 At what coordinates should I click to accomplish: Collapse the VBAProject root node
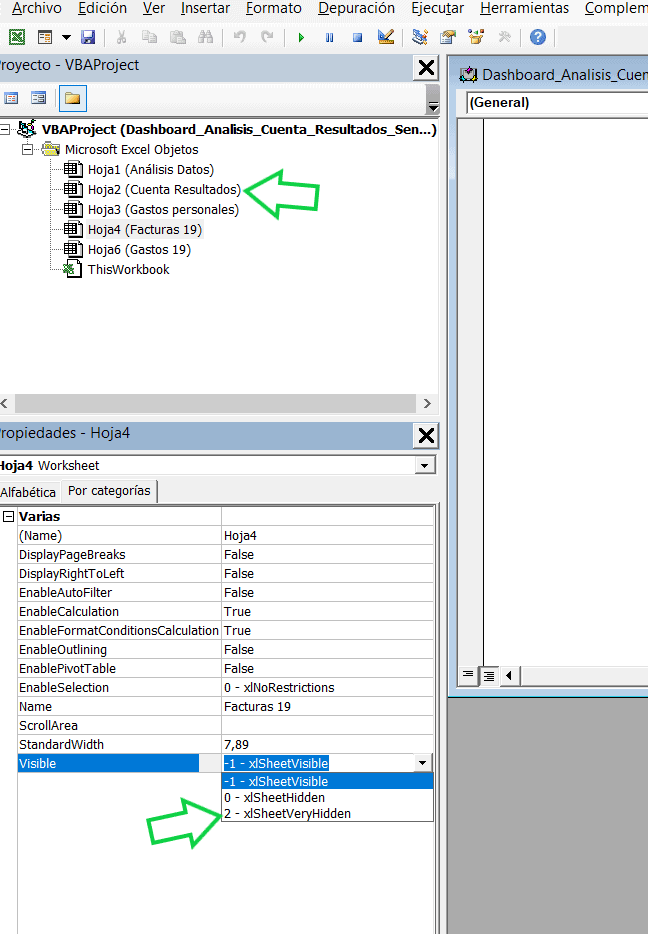click(5, 129)
